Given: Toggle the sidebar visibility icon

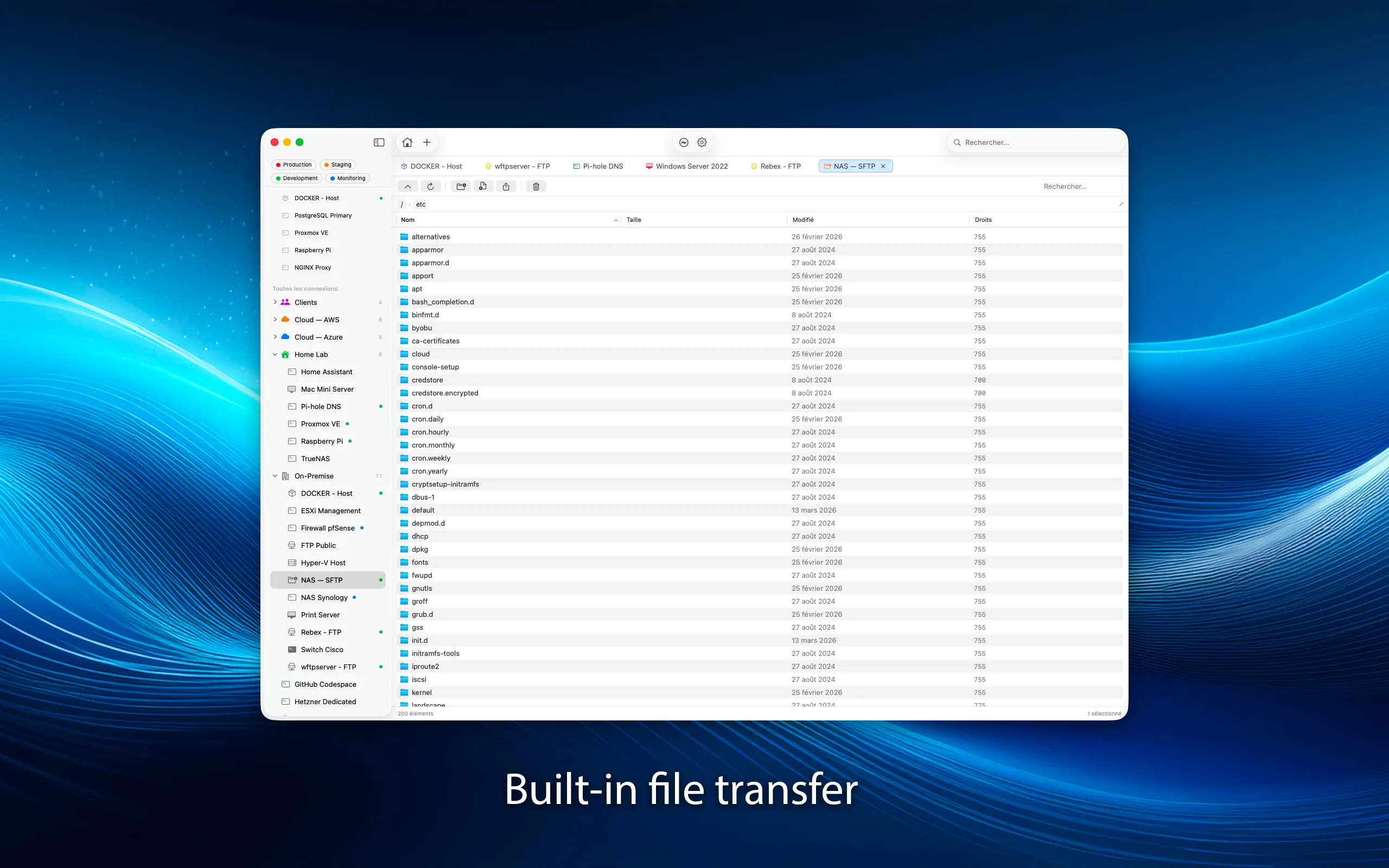Looking at the screenshot, I should [379, 142].
